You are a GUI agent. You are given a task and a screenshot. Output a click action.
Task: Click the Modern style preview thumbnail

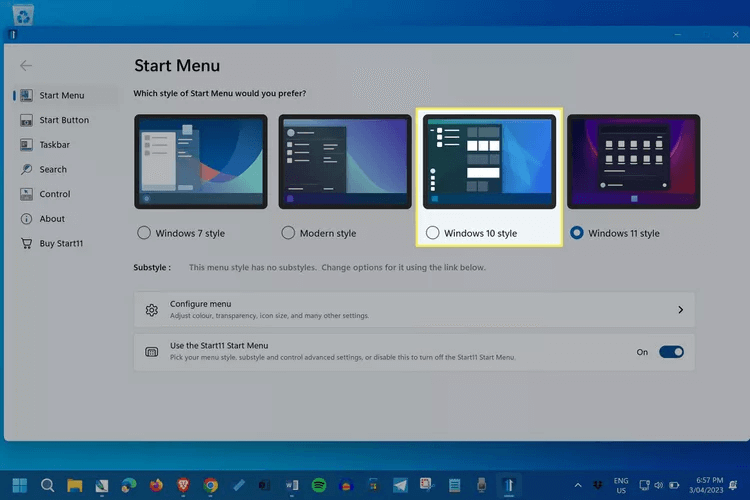coord(345,162)
